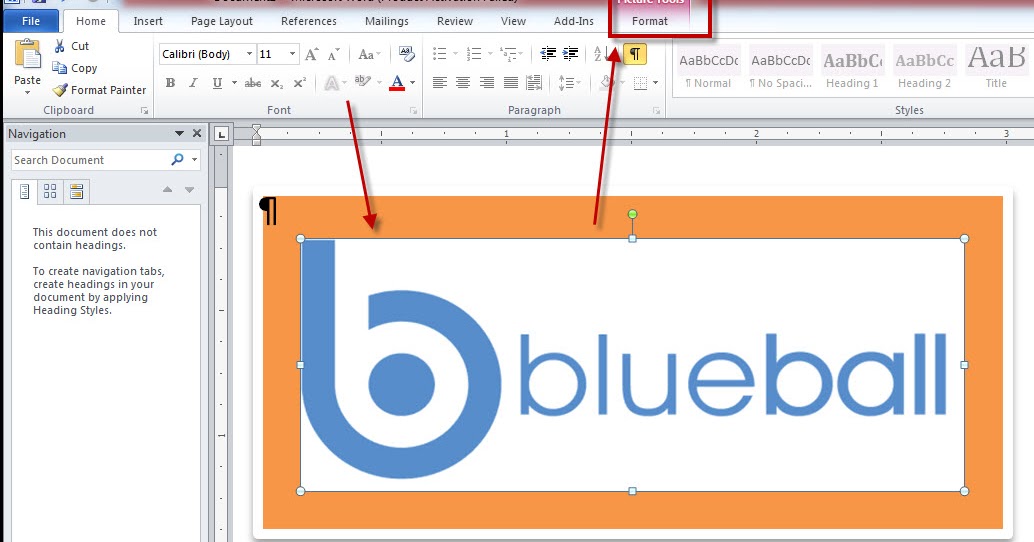Toggle Bold formatting

[170, 83]
